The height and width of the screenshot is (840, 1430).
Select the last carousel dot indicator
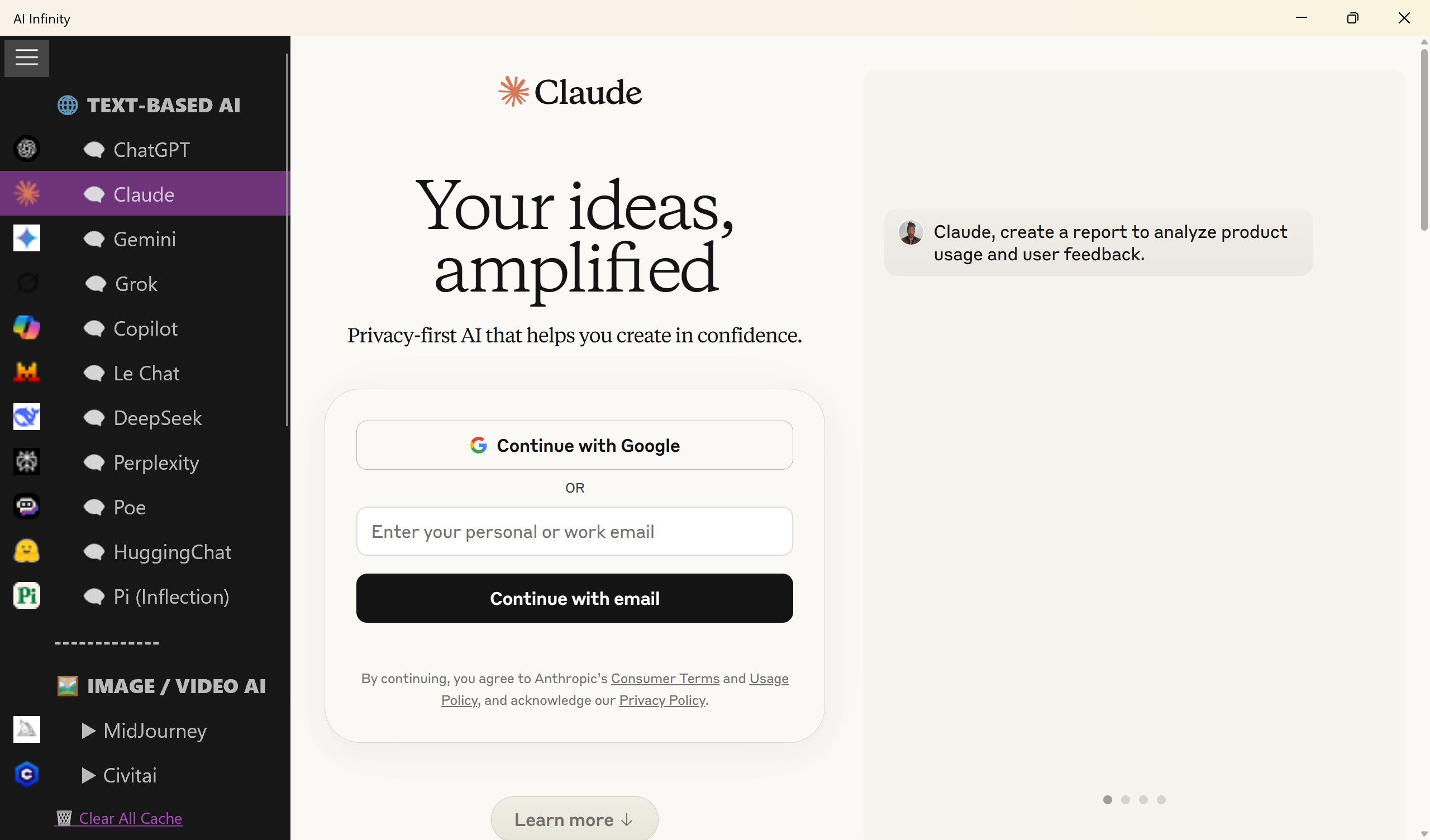click(x=1161, y=800)
